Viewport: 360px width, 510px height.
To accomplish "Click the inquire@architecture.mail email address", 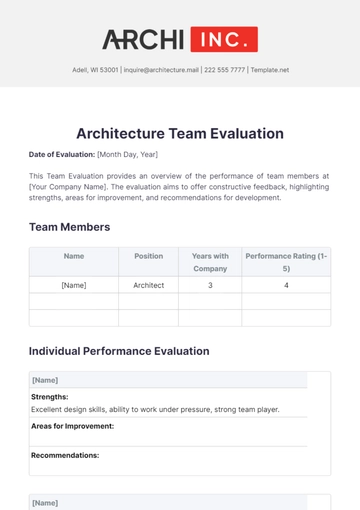I will 161,70.
